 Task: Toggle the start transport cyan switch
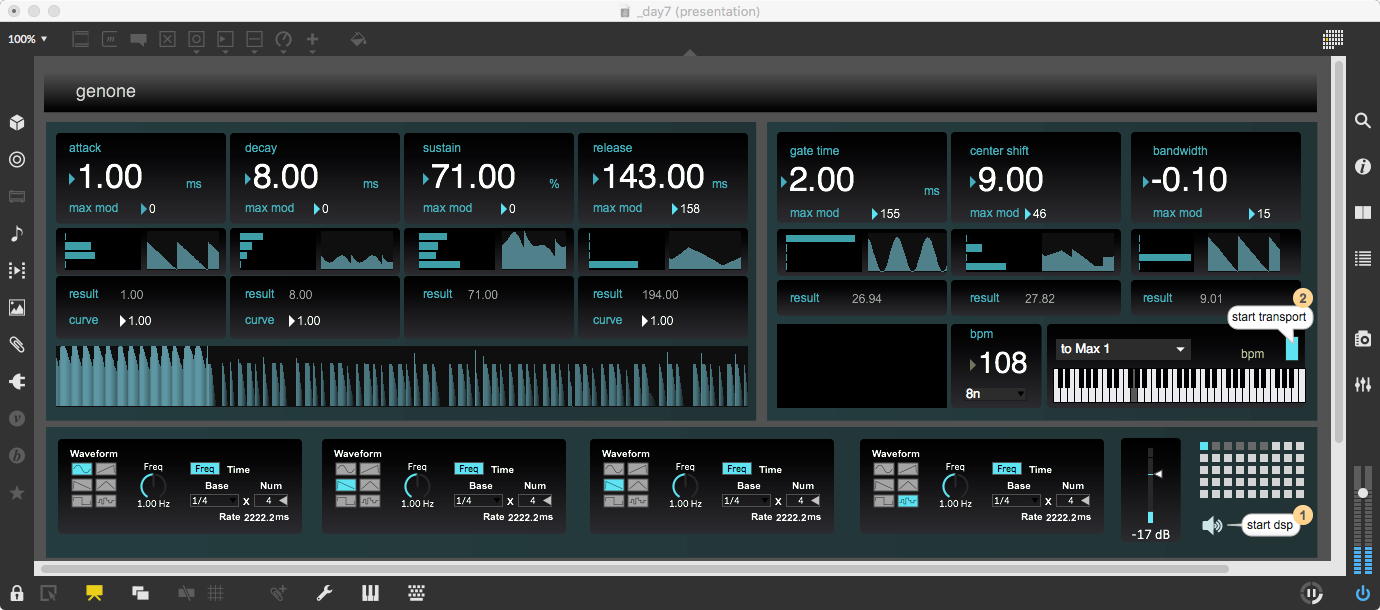pyautogui.click(x=1292, y=347)
